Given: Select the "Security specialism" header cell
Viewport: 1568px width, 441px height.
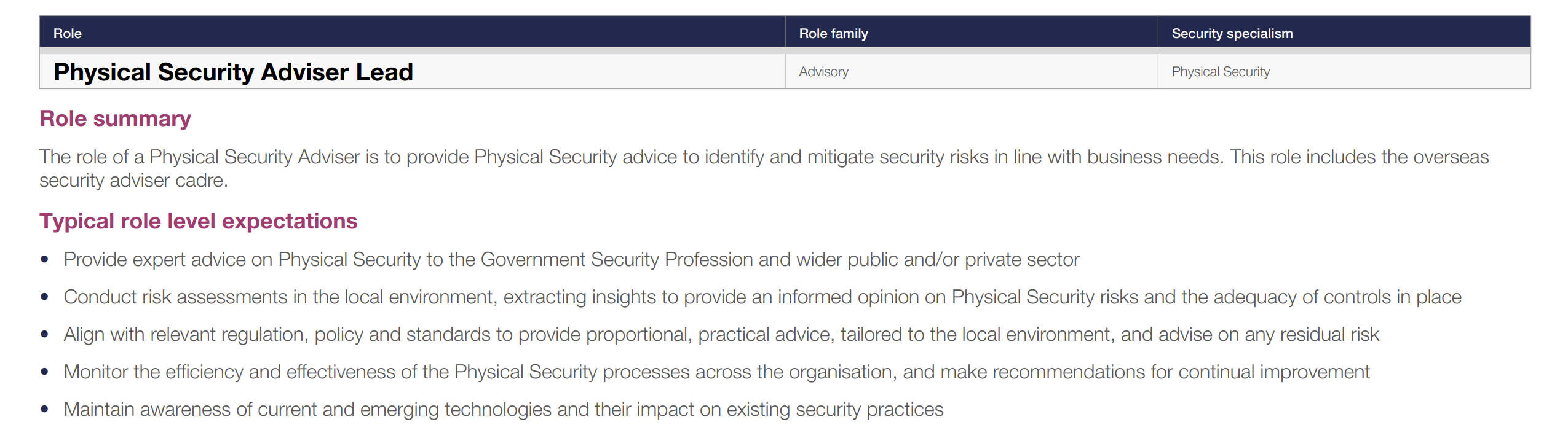Looking at the screenshot, I should [x=1232, y=34].
